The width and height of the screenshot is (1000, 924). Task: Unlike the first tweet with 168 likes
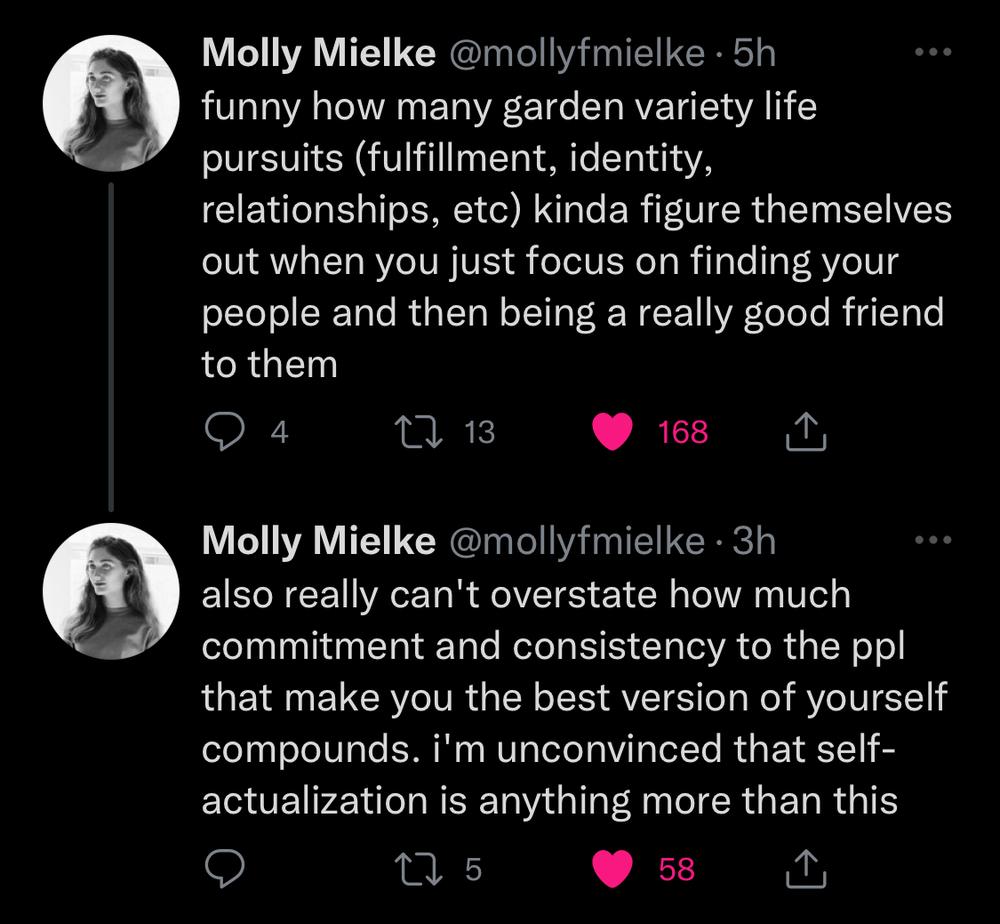pyautogui.click(x=612, y=432)
